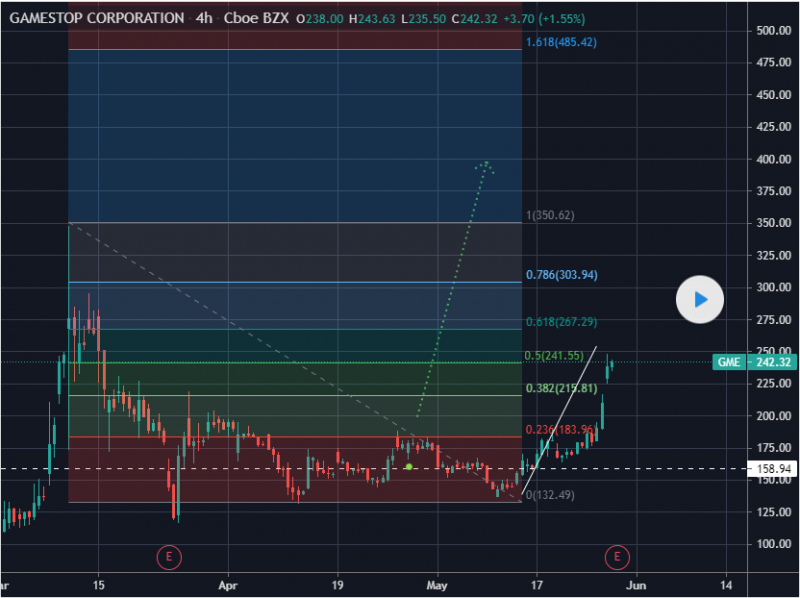Image resolution: width=800 pixels, height=598 pixels.
Task: Click the GAMESTOP CORPORATION symbol title
Action: 97,18
